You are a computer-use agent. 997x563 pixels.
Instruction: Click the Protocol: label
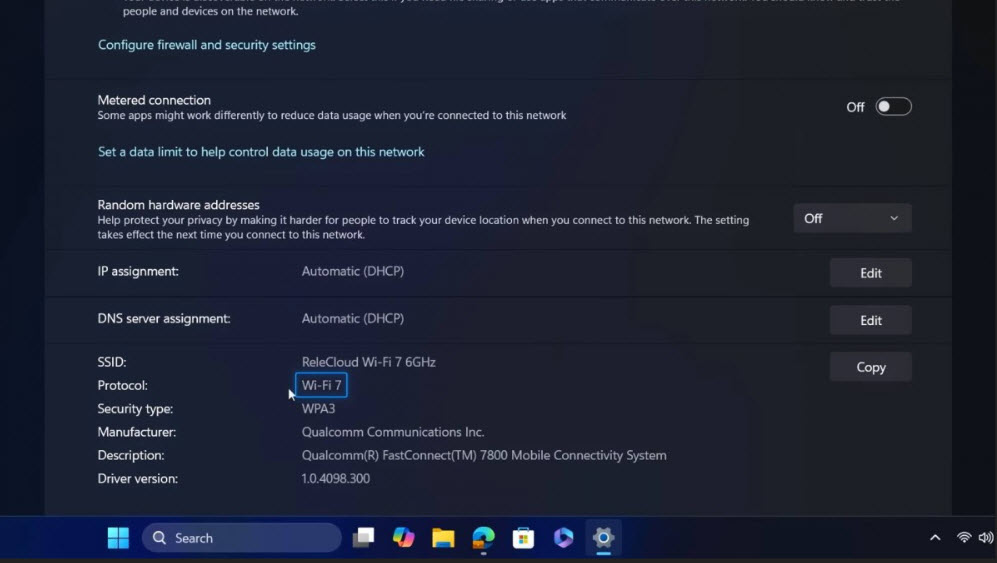pyautogui.click(x=122, y=386)
